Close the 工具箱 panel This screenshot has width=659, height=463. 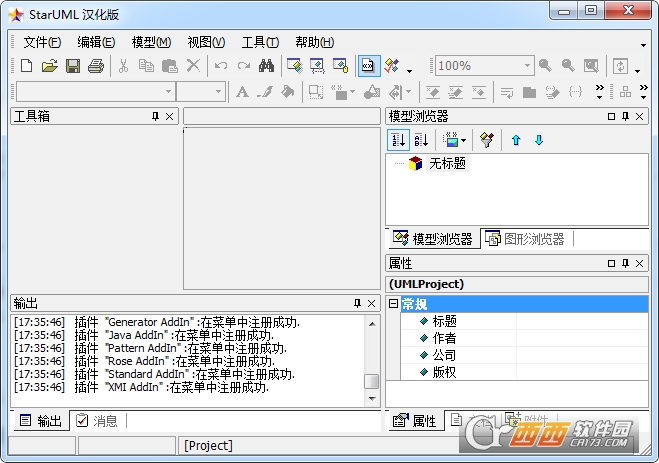coord(169,116)
